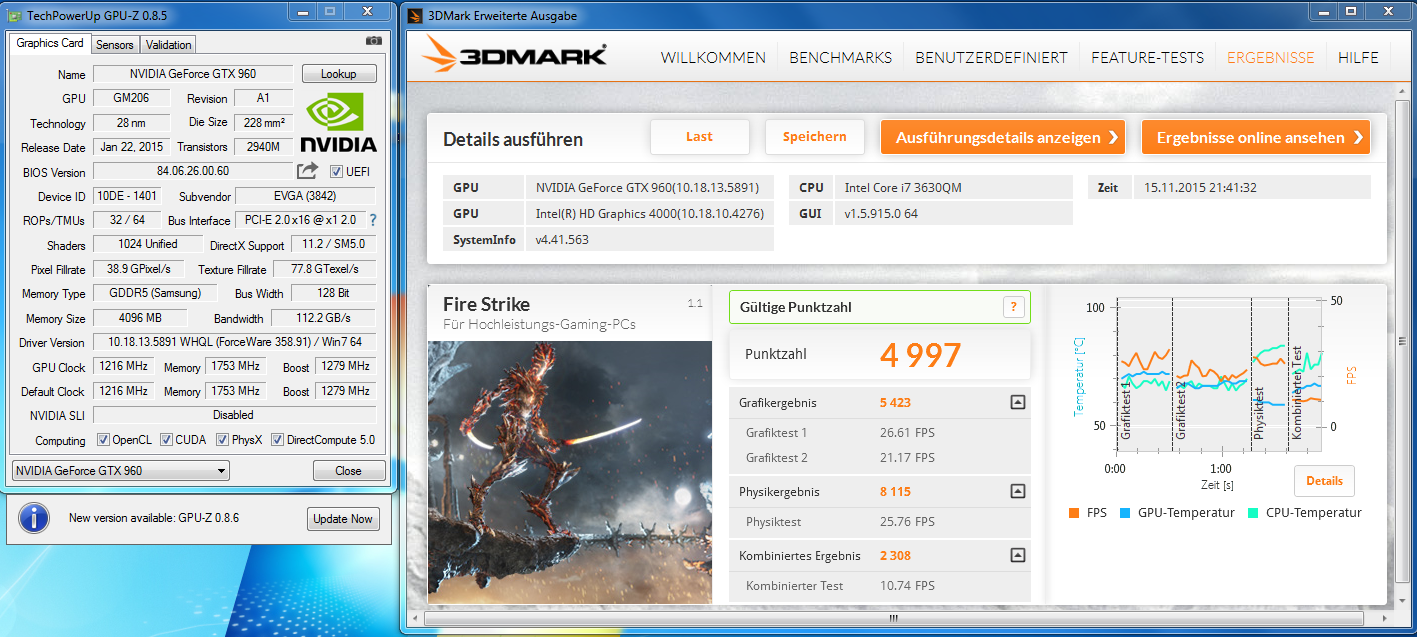Open the FEATURE-TESTS menu item
The image size is (1417, 637).
point(1147,58)
